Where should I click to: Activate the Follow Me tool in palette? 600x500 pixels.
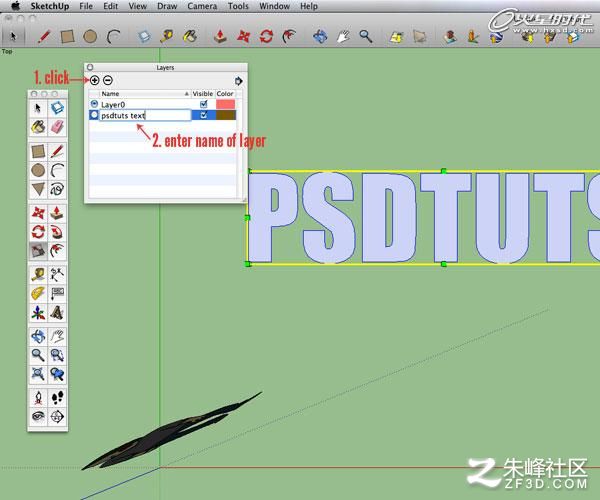57,232
